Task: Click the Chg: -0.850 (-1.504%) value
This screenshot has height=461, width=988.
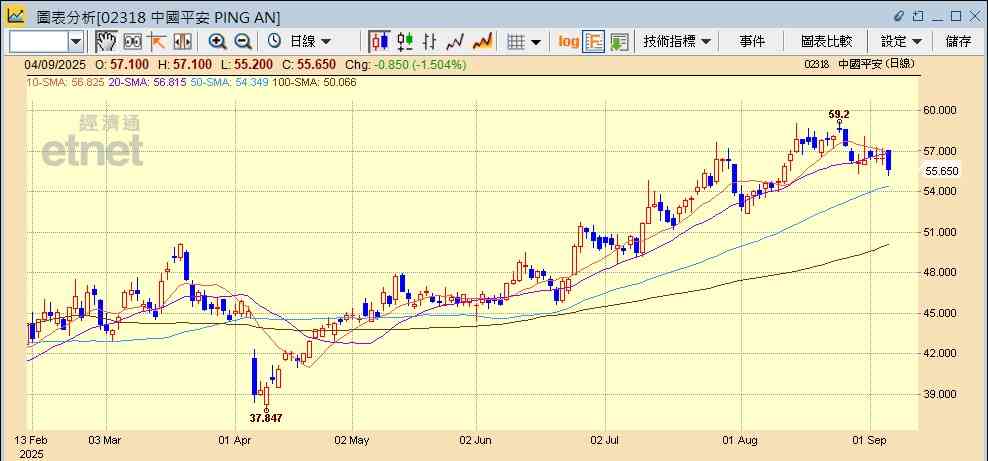Action: (x=406, y=65)
